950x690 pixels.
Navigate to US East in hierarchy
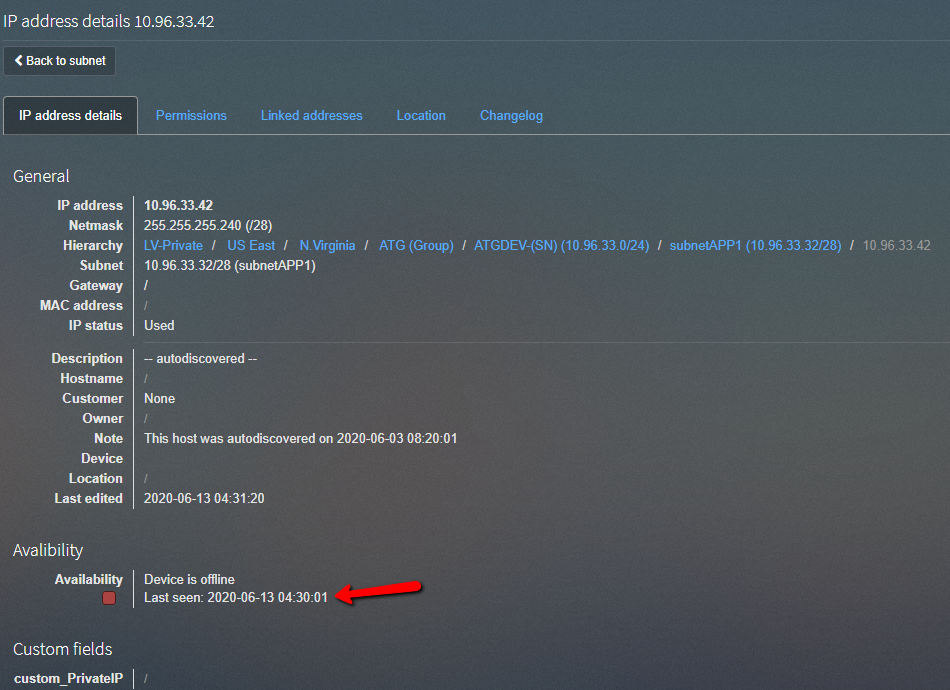tap(251, 245)
